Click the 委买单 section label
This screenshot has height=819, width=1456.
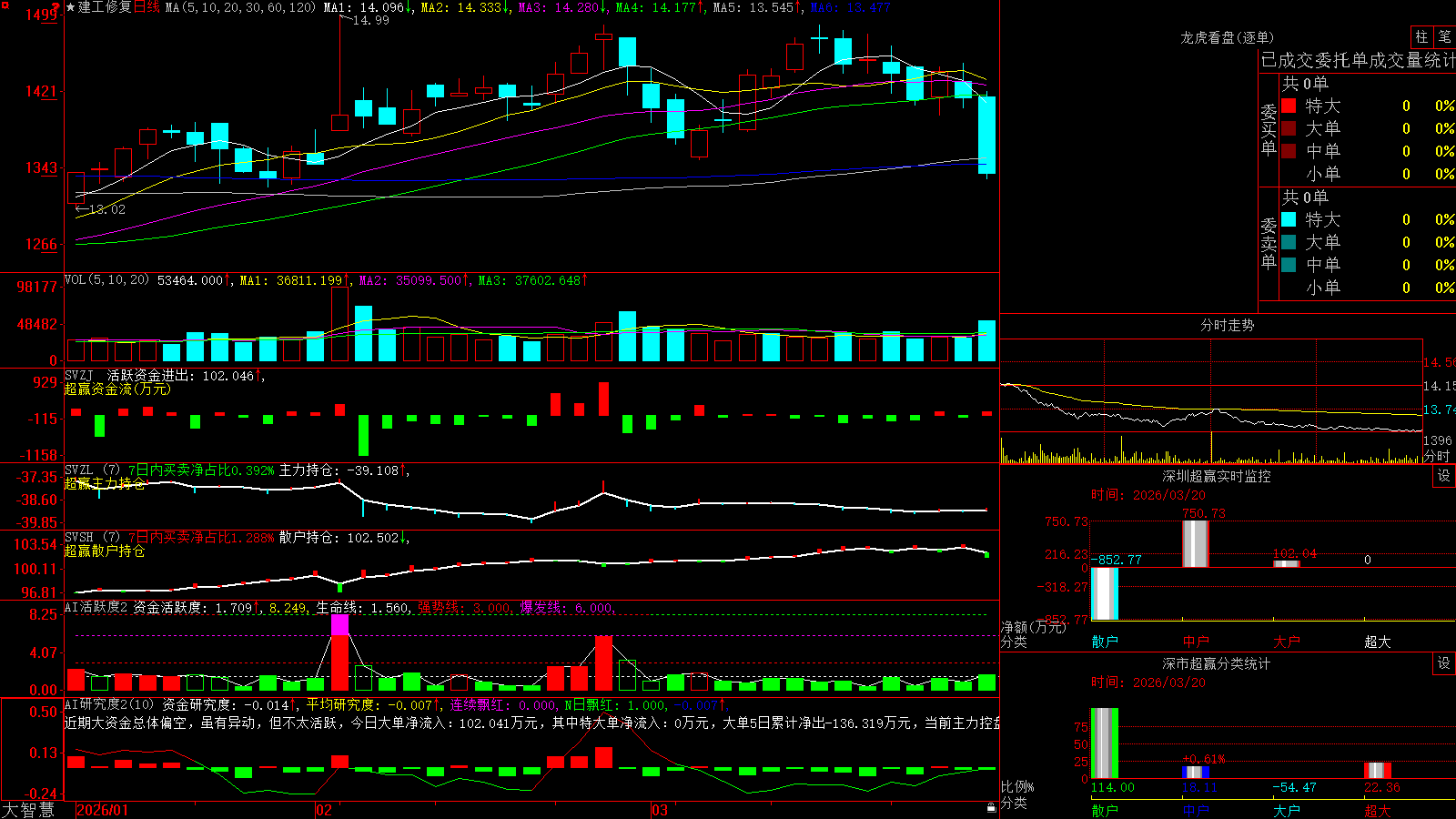1269,129
